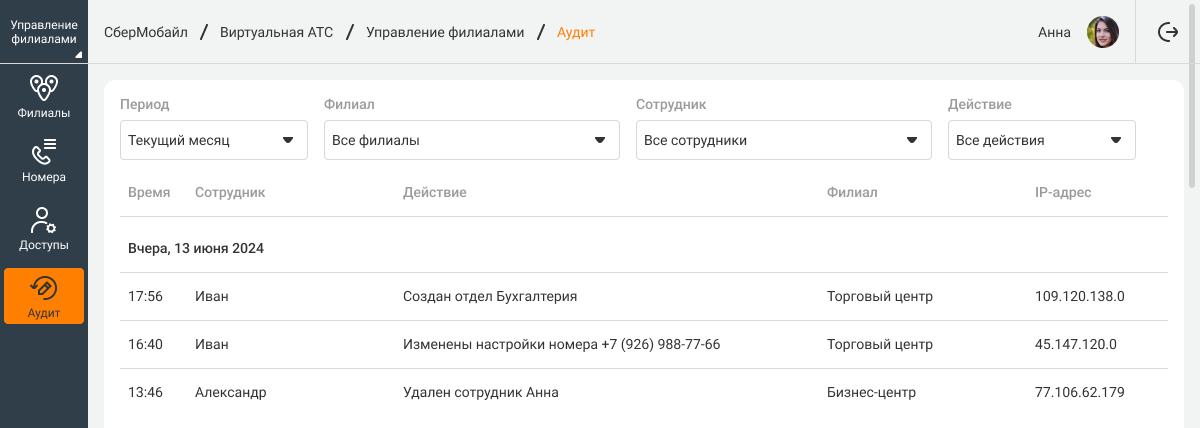Open the Период dropdown

click(213, 140)
